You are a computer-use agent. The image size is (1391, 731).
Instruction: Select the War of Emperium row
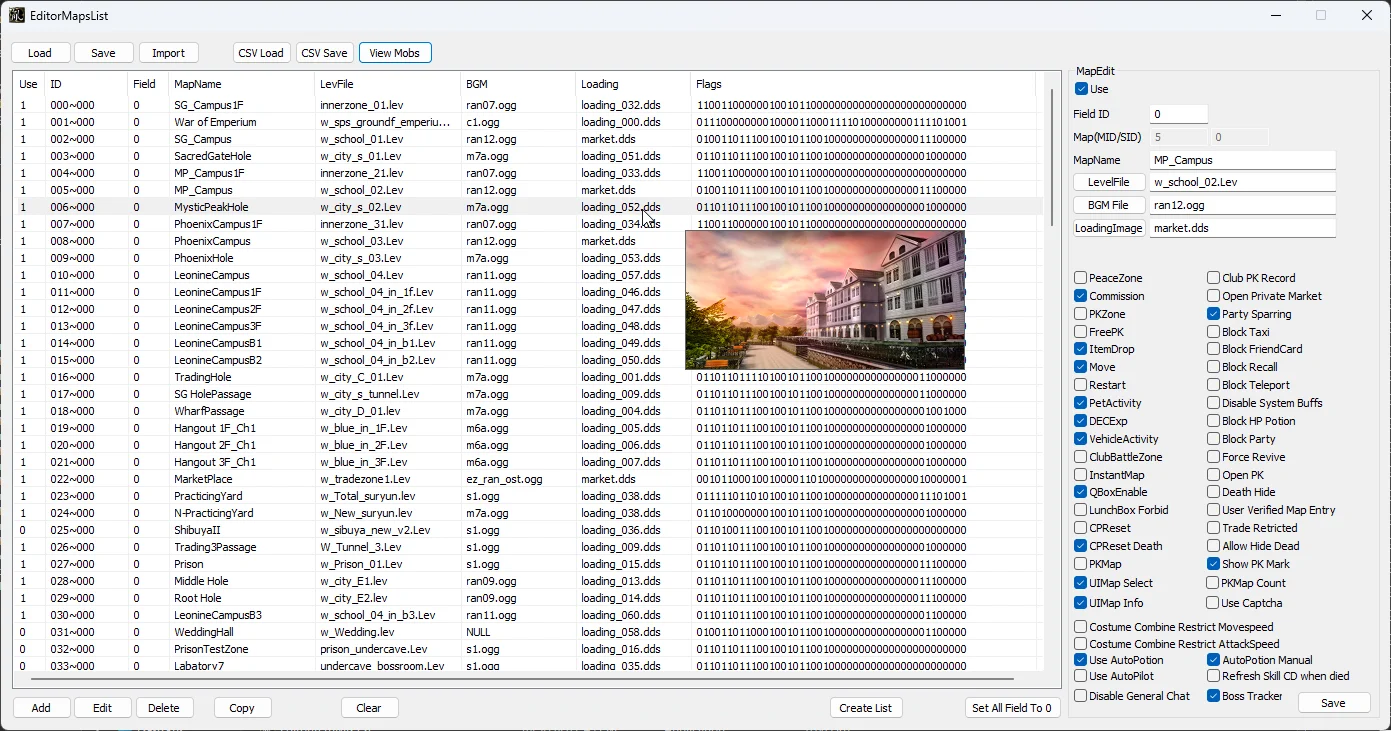point(528,122)
